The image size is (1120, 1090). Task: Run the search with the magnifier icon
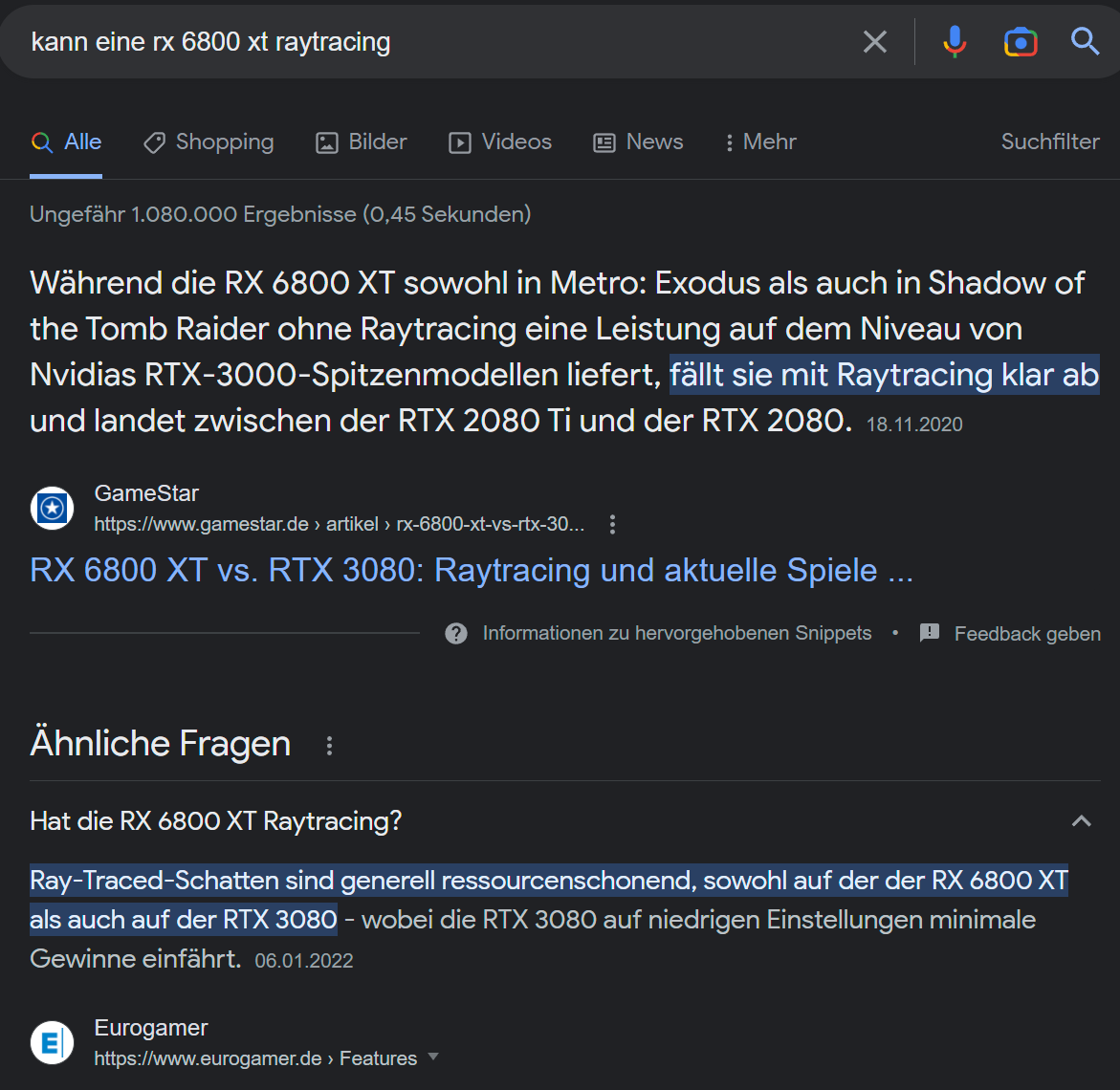click(x=1085, y=41)
